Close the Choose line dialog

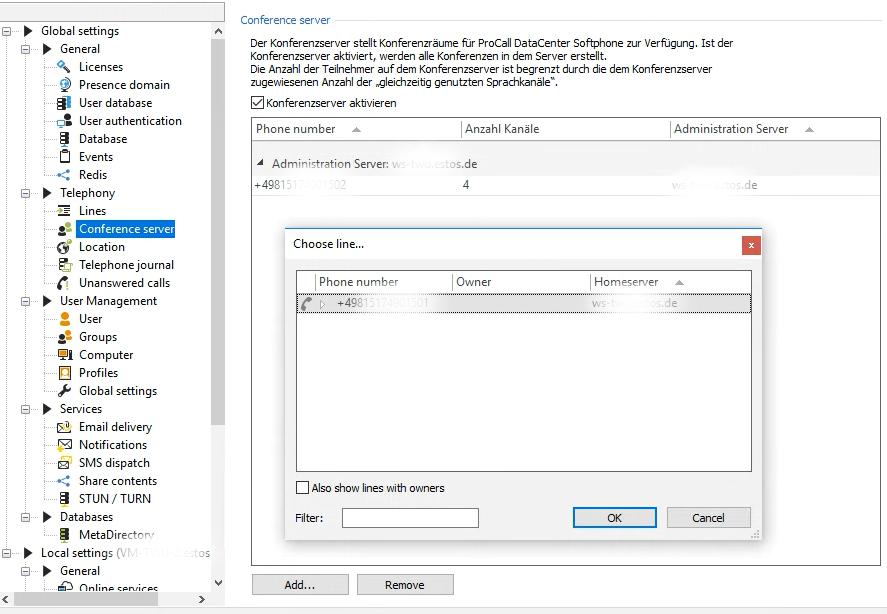pyautogui.click(x=751, y=244)
